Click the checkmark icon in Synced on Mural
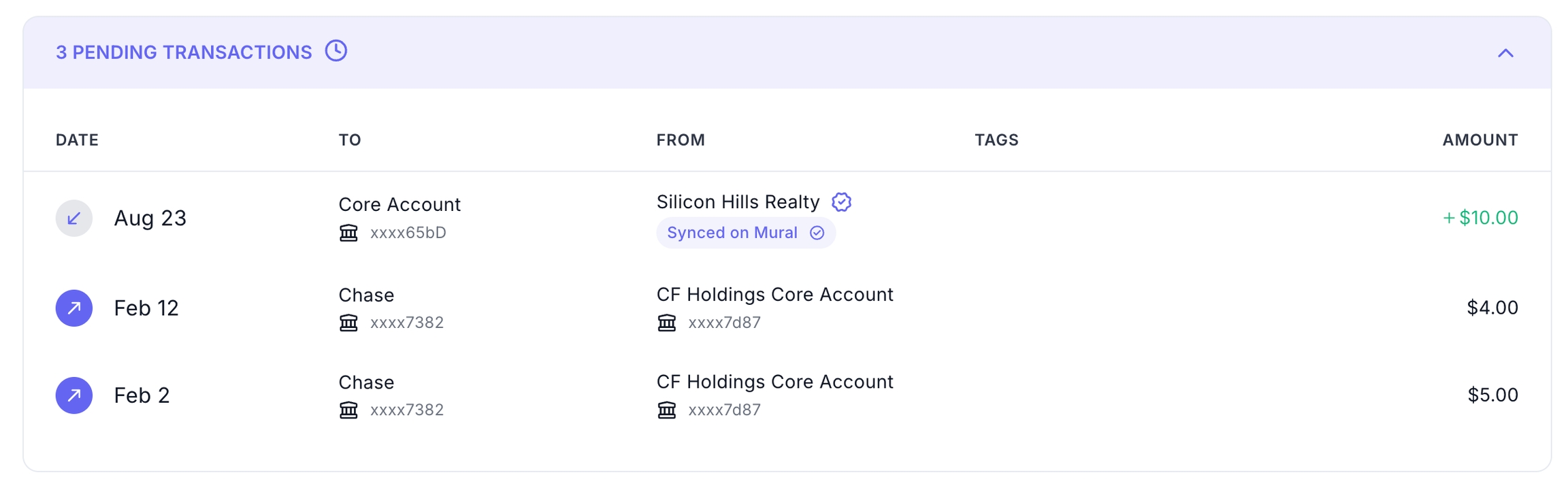Screen dimensions: 1568x492 [x=817, y=233]
